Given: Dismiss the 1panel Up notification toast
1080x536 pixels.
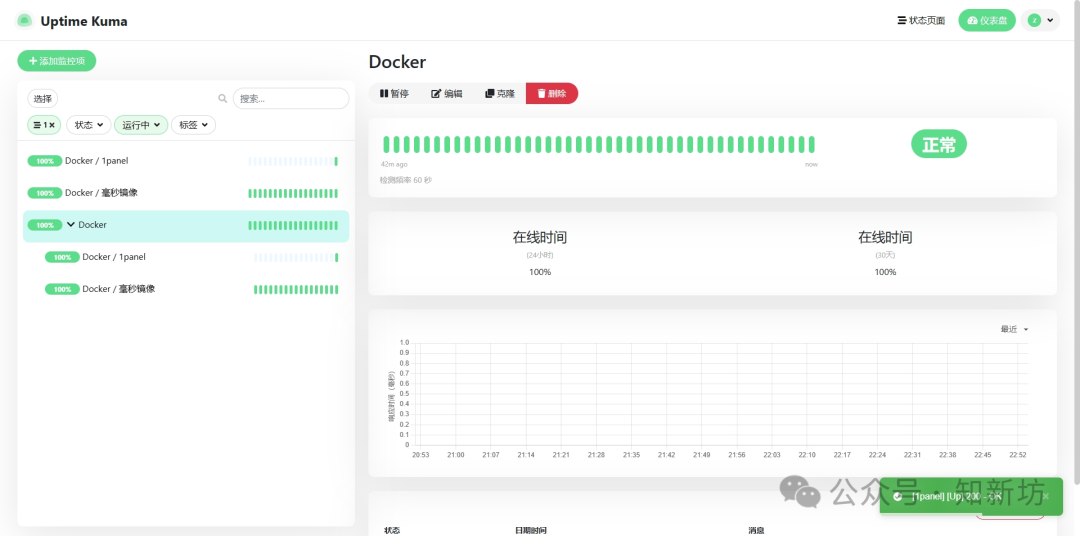Looking at the screenshot, I should (x=1046, y=496).
